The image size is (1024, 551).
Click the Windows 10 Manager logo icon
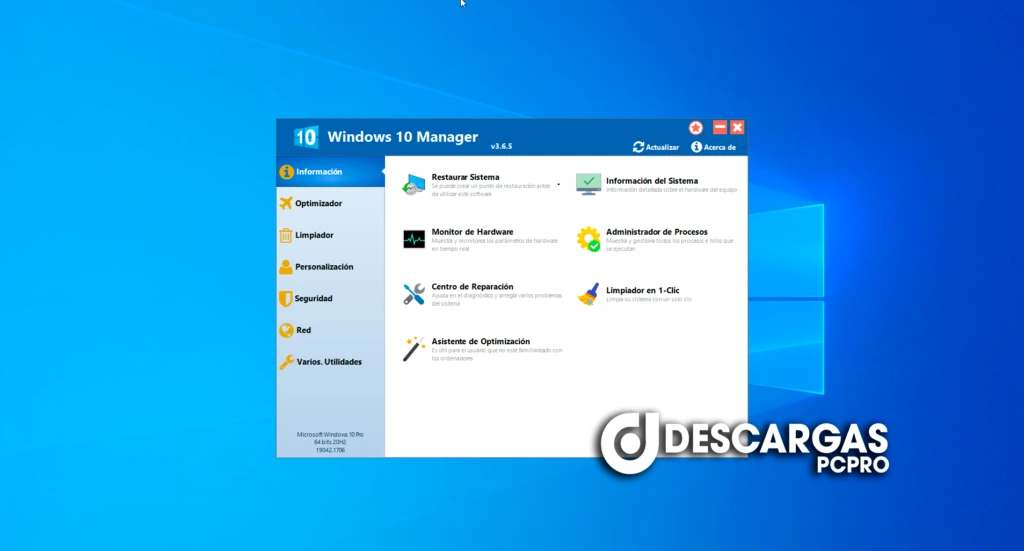tap(306, 137)
